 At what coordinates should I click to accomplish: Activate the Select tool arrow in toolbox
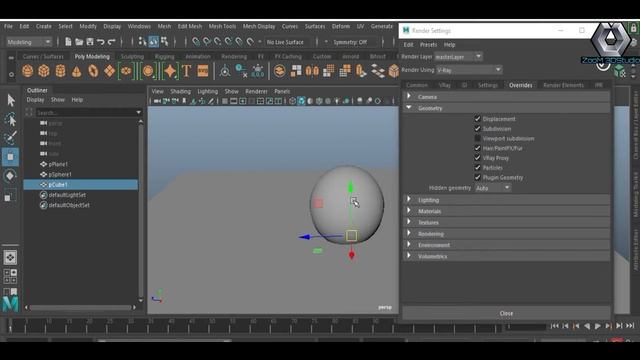tap(11, 100)
